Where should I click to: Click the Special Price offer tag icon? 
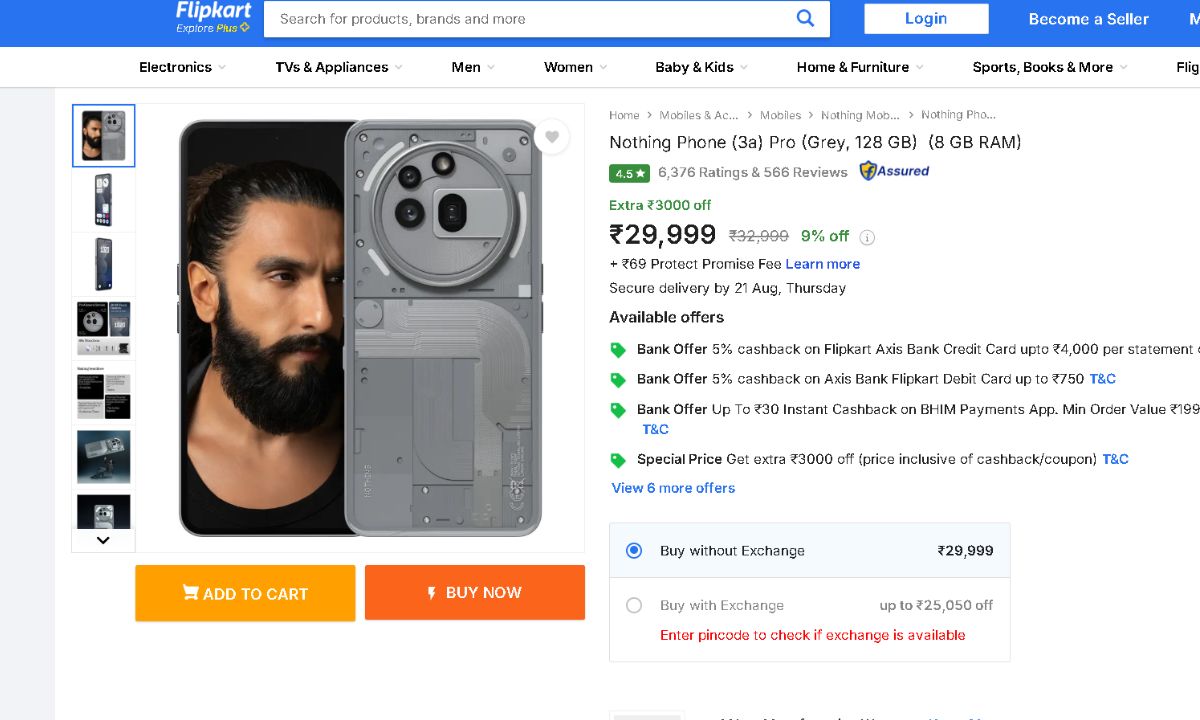[618, 460]
